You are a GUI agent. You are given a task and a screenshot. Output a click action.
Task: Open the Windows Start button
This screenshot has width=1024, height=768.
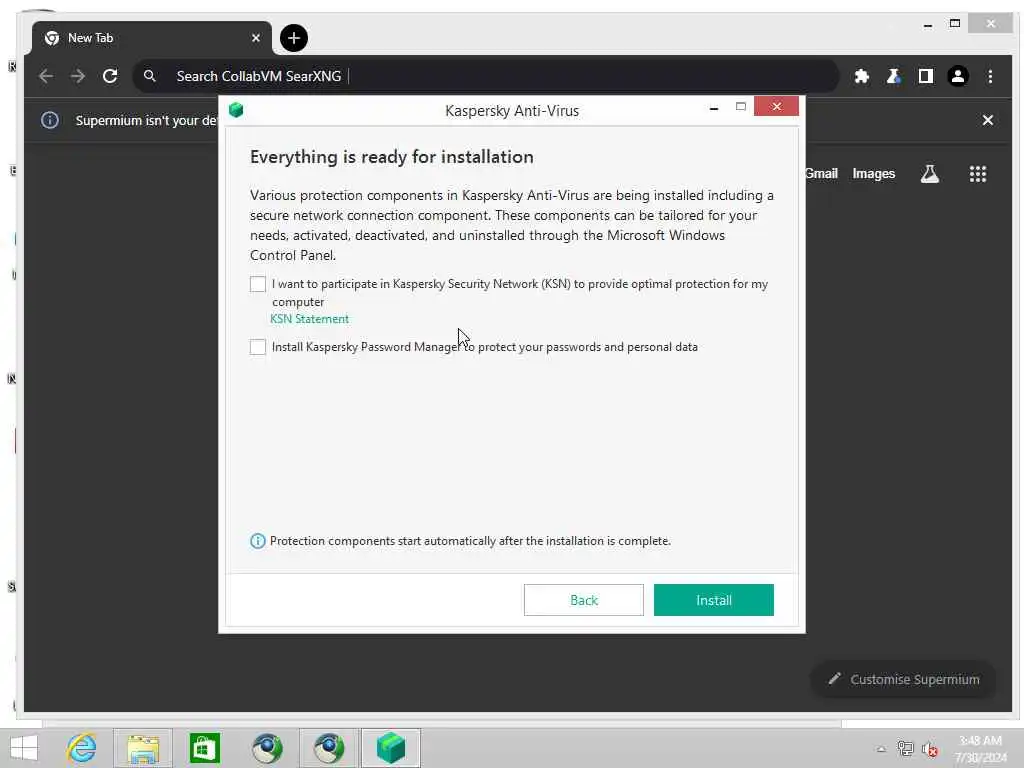24,748
